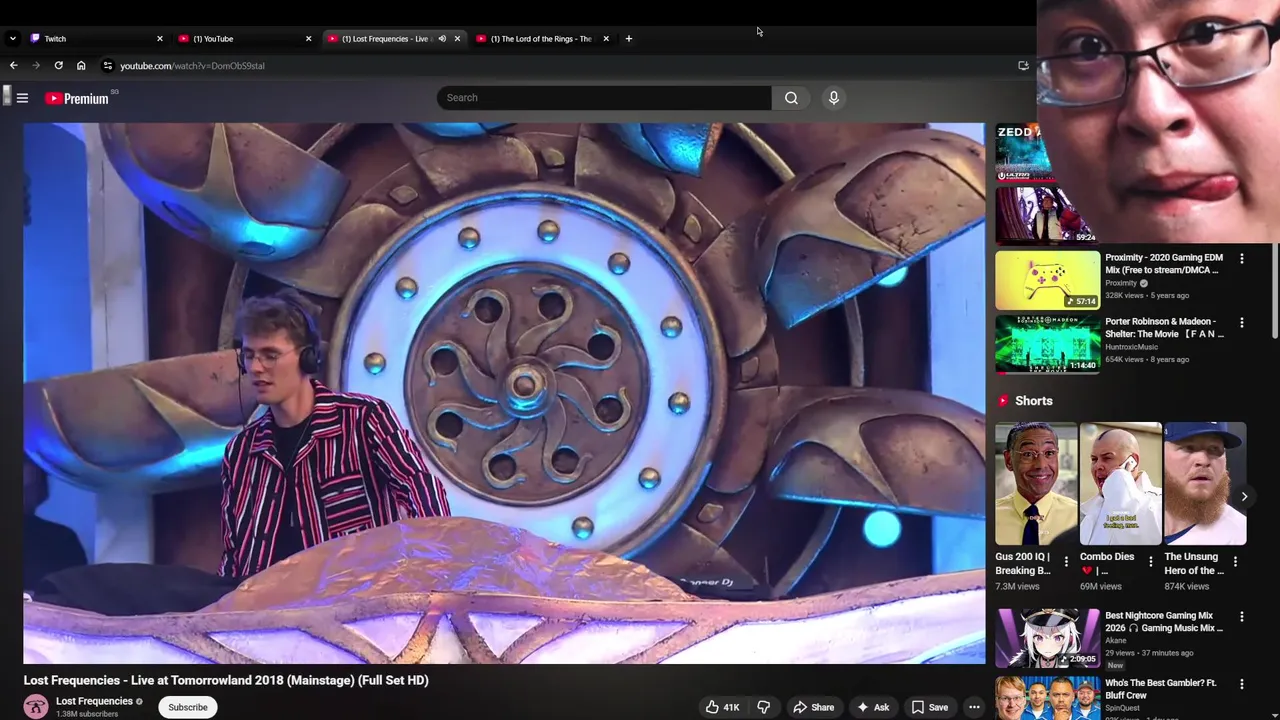Subscribe to Lost Frequencies
1280x720 pixels.
click(188, 707)
